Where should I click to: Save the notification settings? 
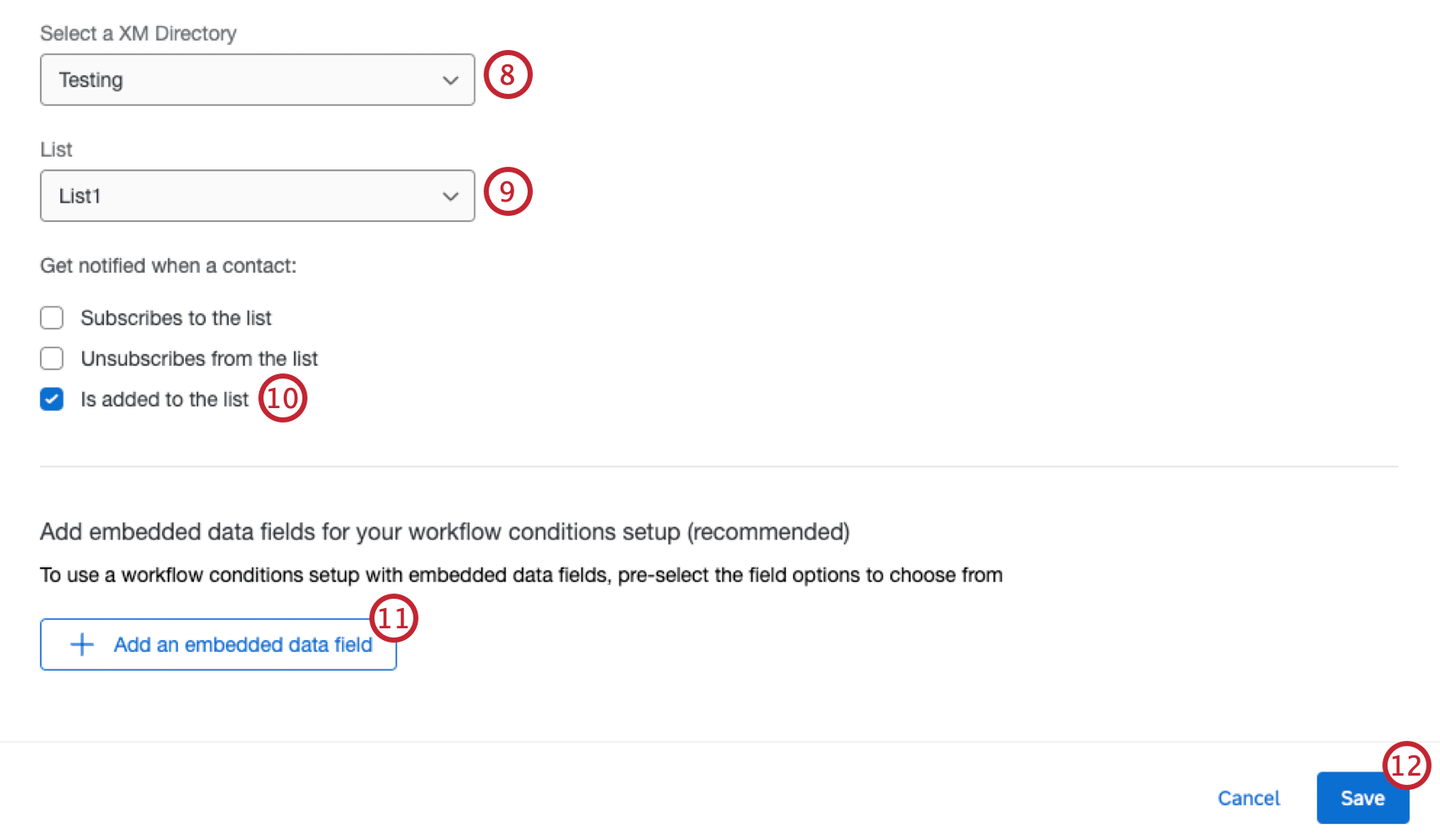click(1362, 798)
